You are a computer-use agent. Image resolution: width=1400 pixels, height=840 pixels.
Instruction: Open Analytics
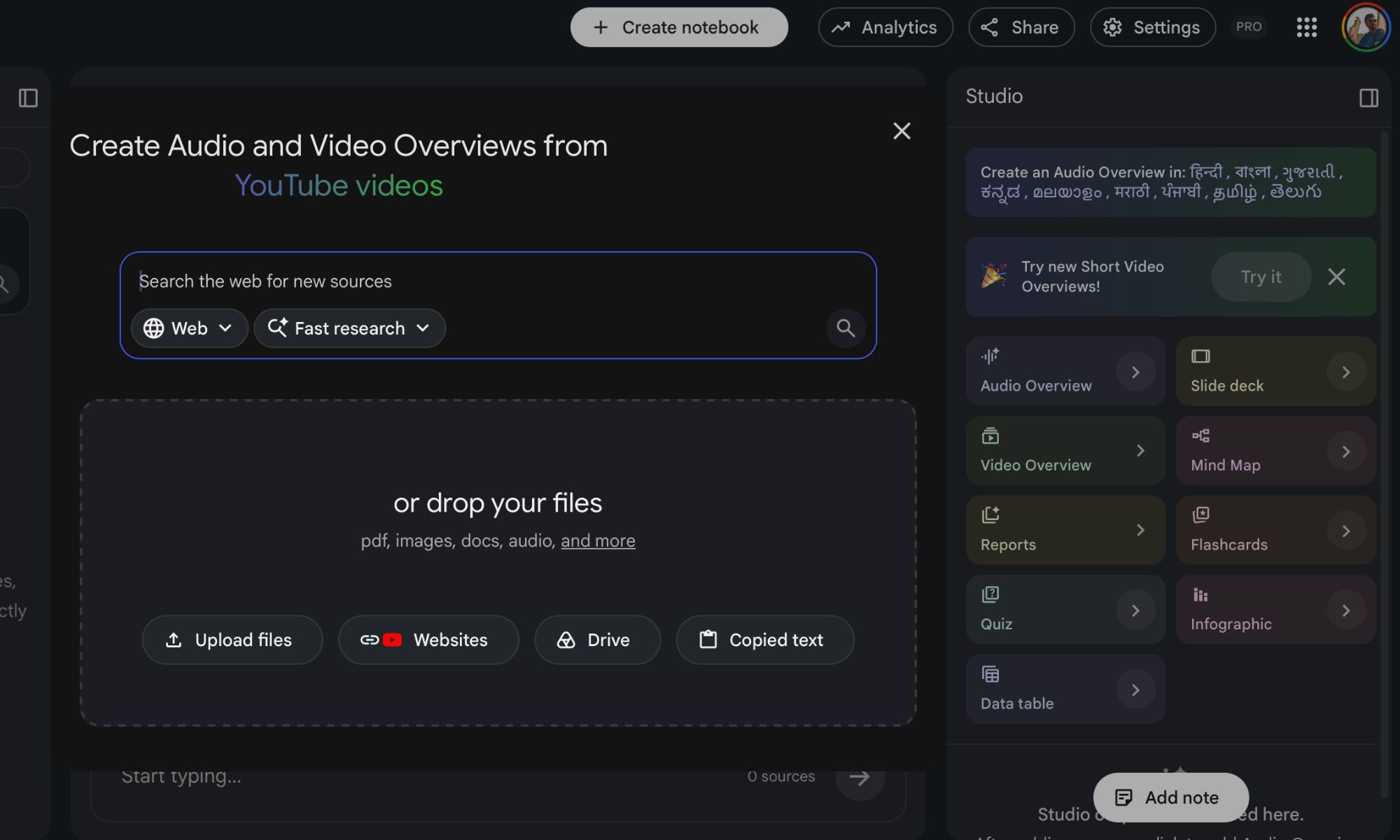pos(885,27)
